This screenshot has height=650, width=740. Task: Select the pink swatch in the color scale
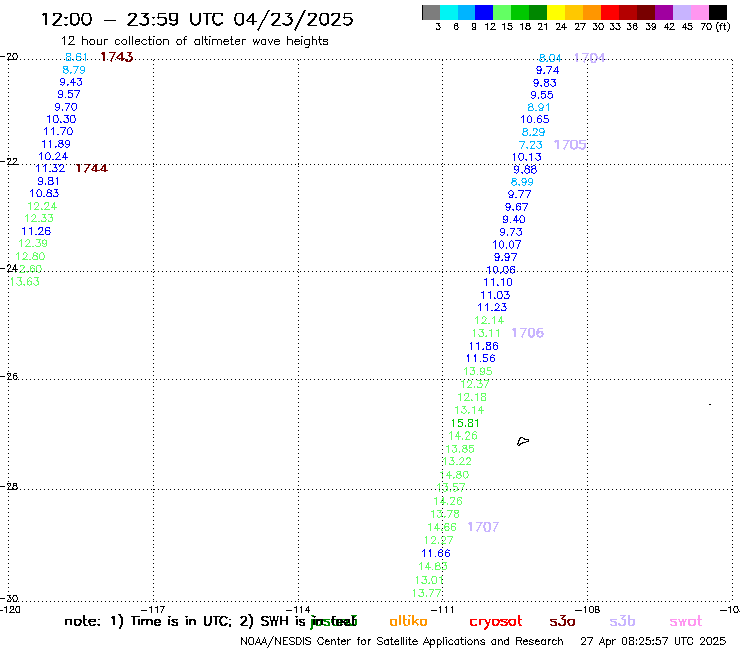pyautogui.click(x=700, y=12)
